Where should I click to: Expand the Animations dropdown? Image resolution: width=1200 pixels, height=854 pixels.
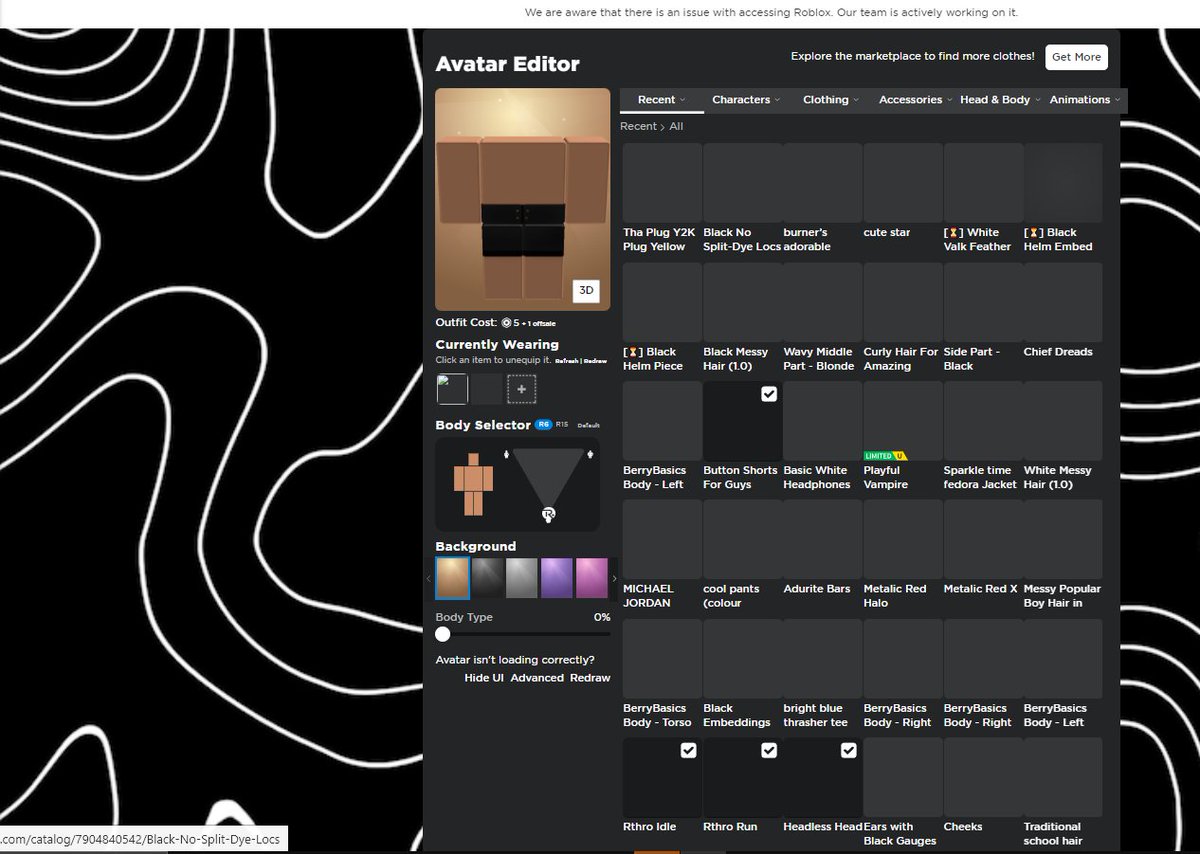(1085, 100)
